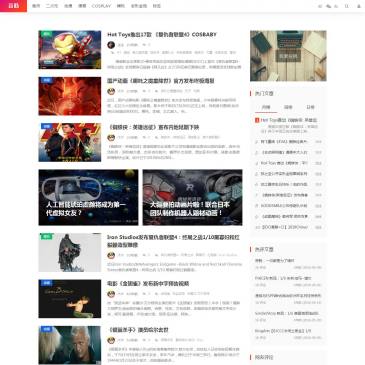Open the Iron Man COSBABY article thumbnail
The image size is (365, 365).
tap(70, 50)
